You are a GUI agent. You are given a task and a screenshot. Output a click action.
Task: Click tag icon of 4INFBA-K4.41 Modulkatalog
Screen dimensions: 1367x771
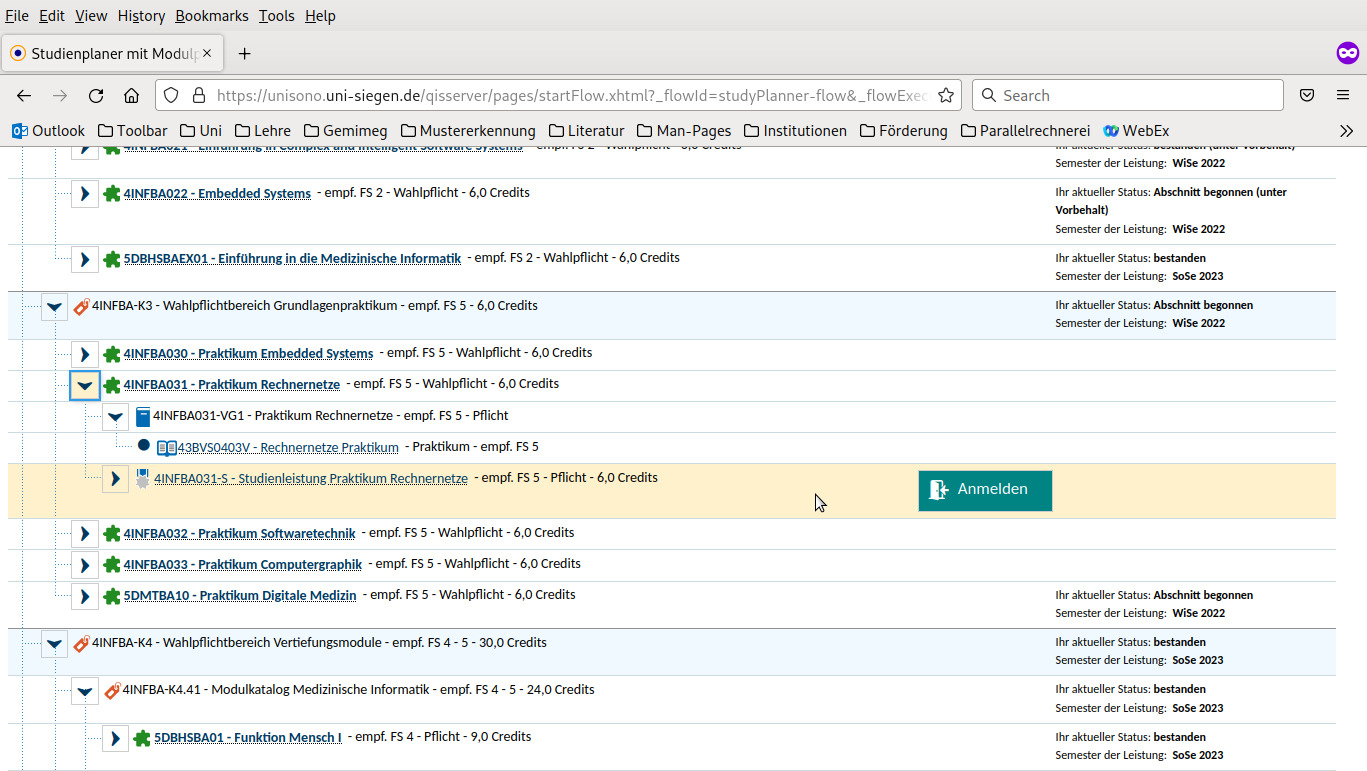[x=112, y=690]
